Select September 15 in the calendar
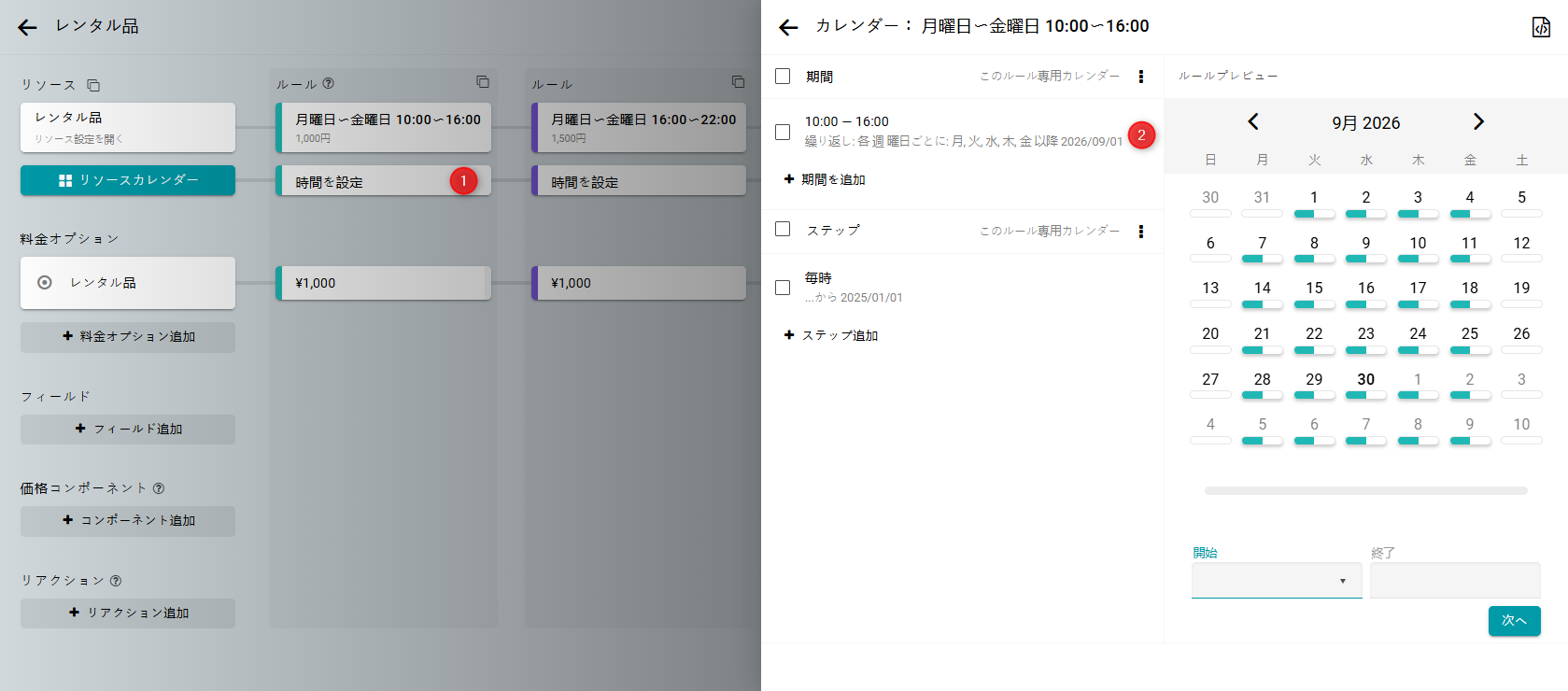 [1314, 289]
